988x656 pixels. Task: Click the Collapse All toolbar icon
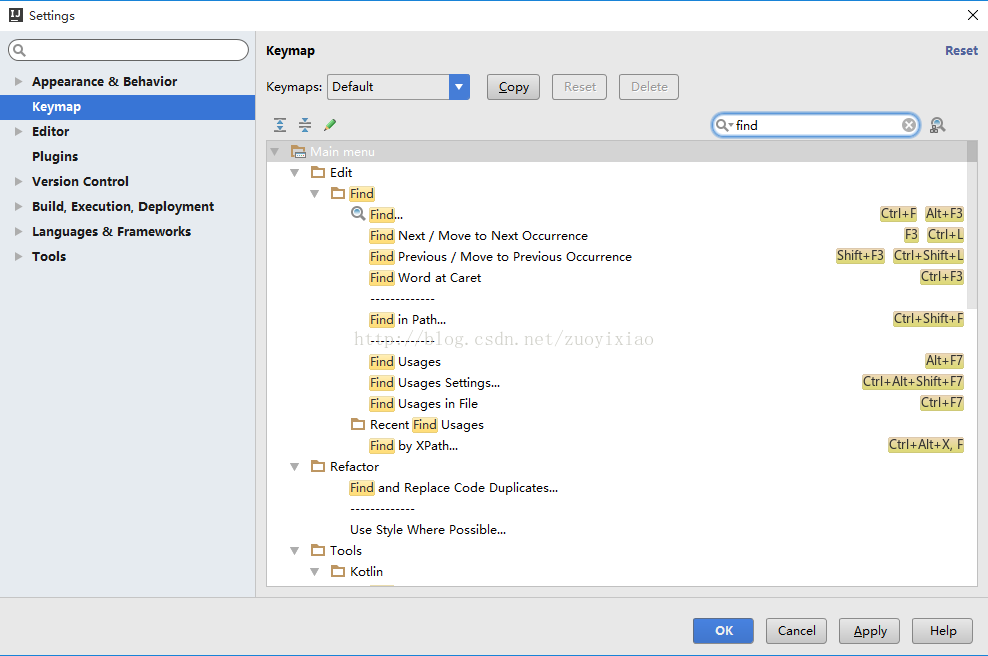(x=305, y=125)
